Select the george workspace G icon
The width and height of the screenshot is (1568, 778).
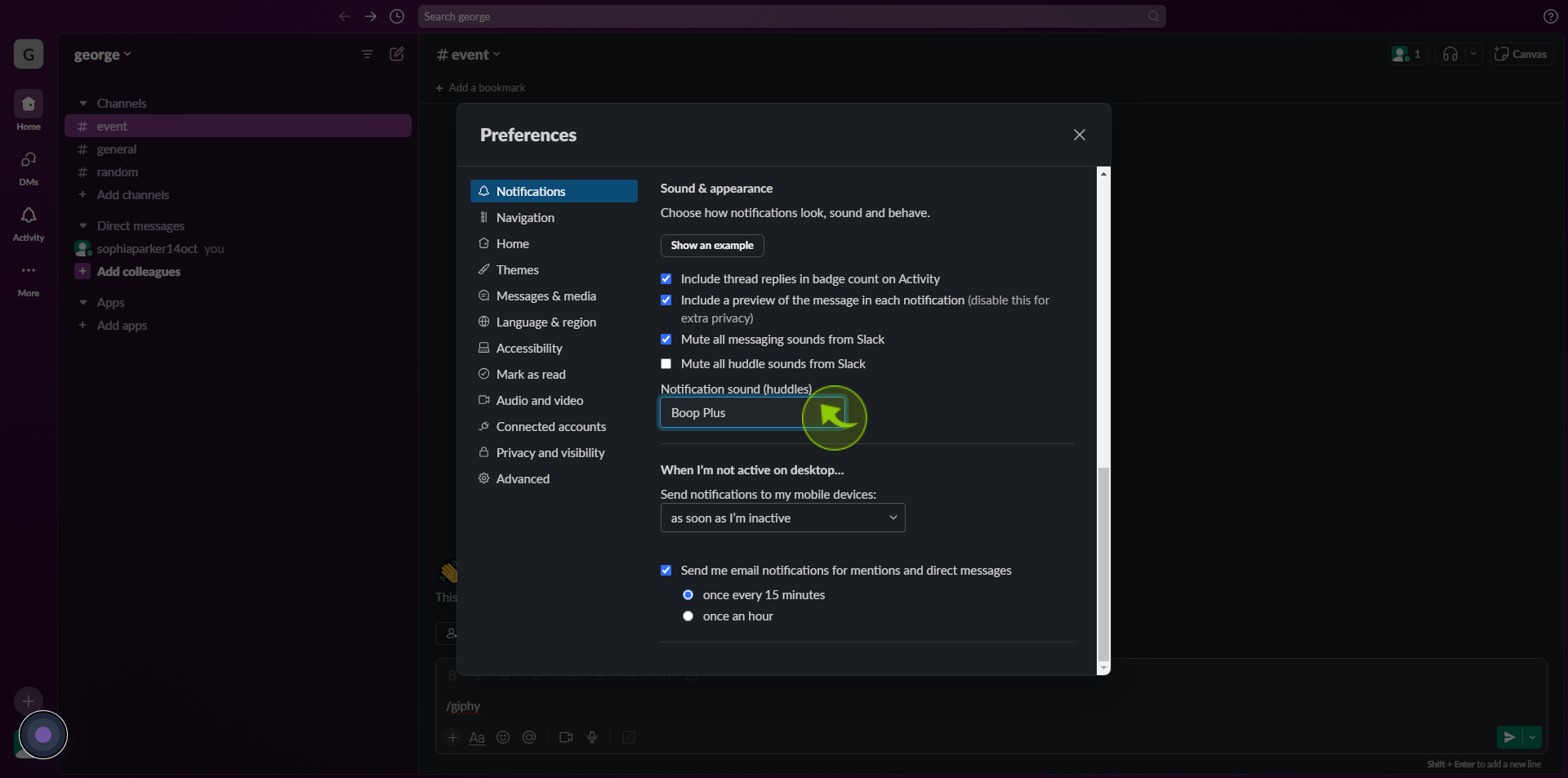coord(29,55)
